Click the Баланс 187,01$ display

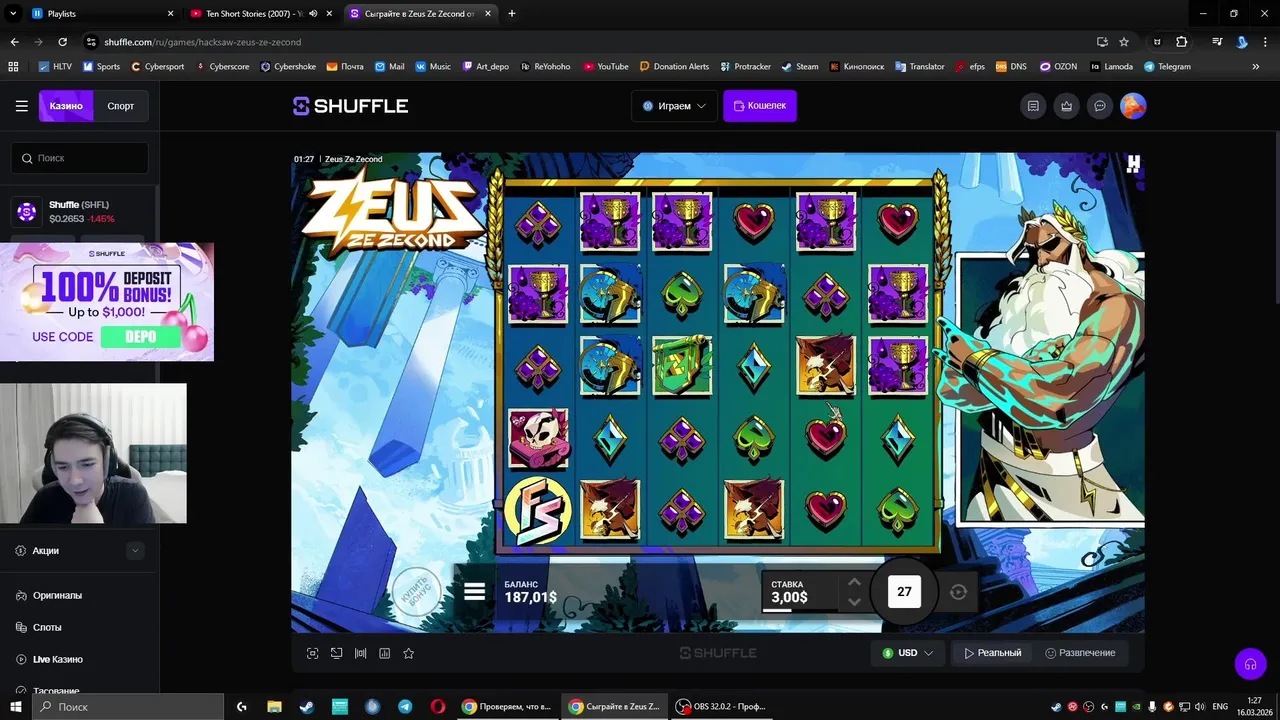531,592
